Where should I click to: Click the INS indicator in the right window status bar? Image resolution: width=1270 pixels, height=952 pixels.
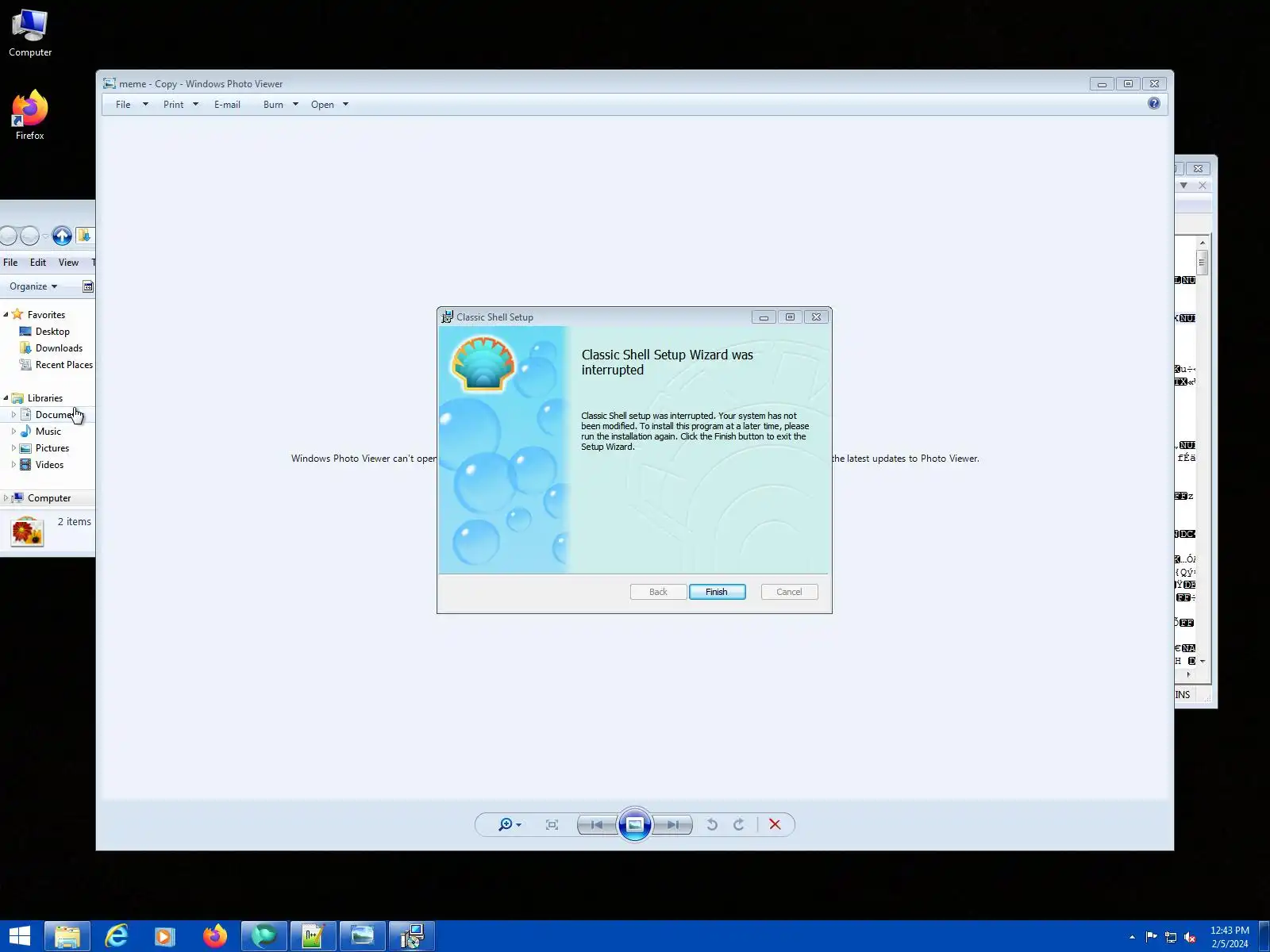click(x=1183, y=695)
